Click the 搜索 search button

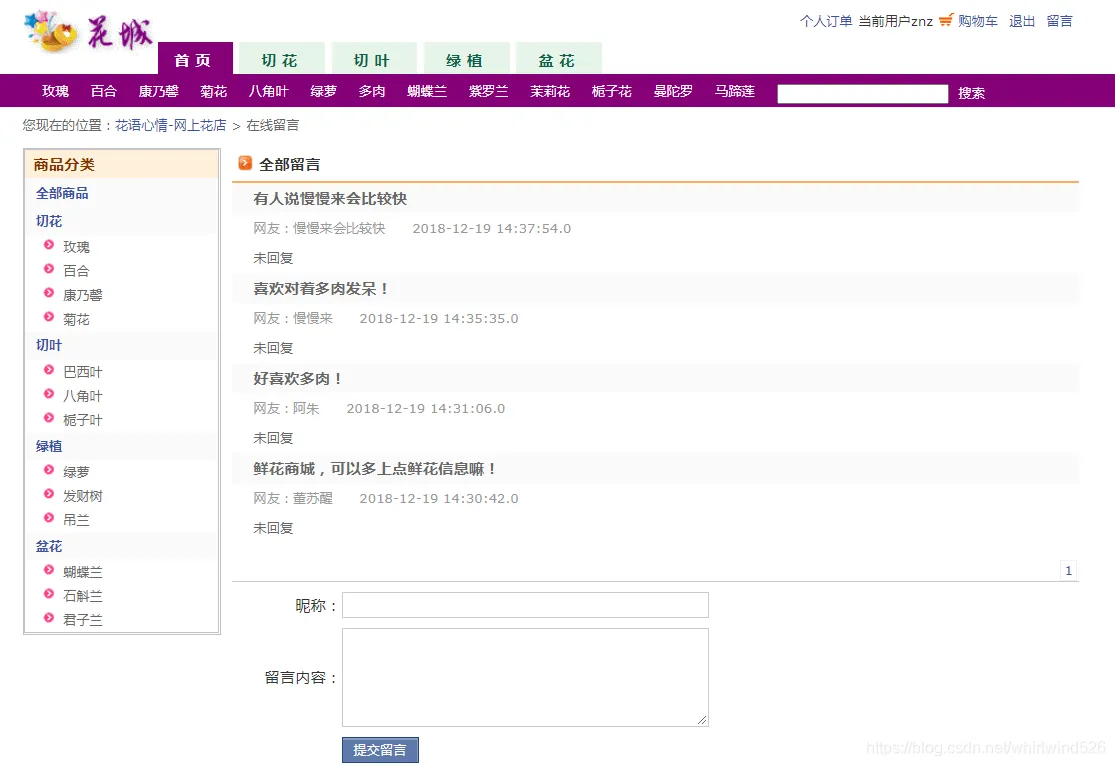click(971, 93)
